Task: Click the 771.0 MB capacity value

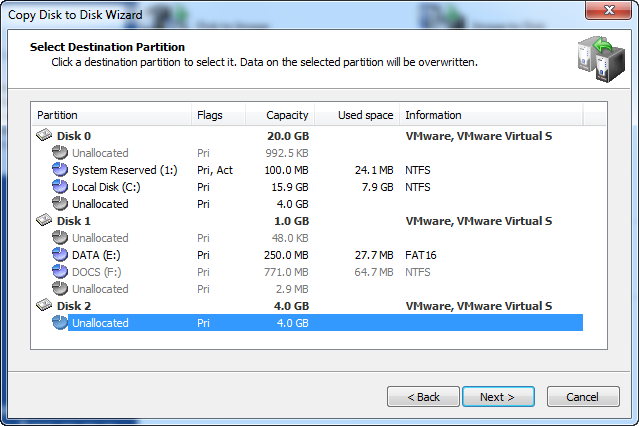Action: pos(286,272)
